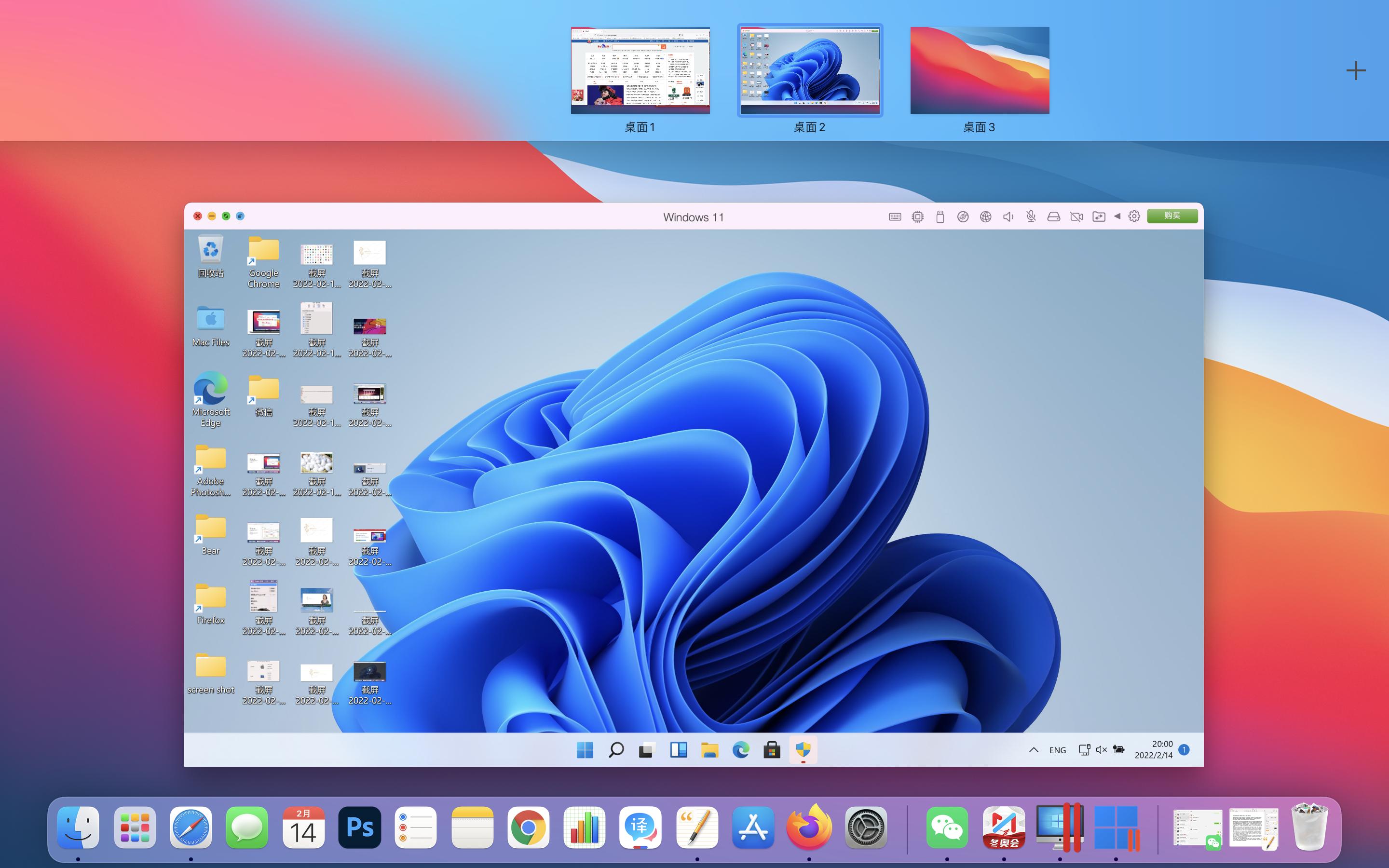Open Microsoft Store on the Windows taskbar
1389x868 pixels.
click(771, 750)
